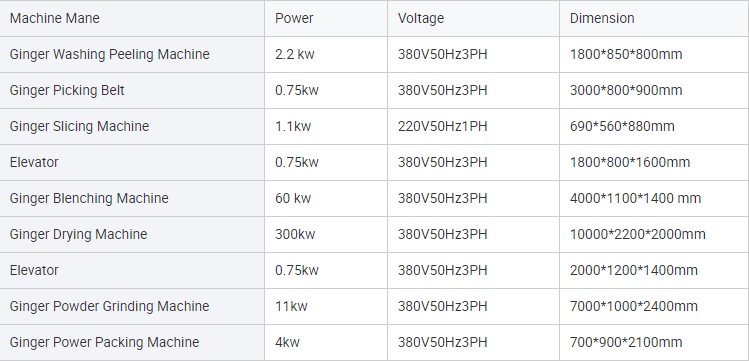This screenshot has height=361, width=749.
Task: Click the 11kw power value
Action: click(x=291, y=306)
